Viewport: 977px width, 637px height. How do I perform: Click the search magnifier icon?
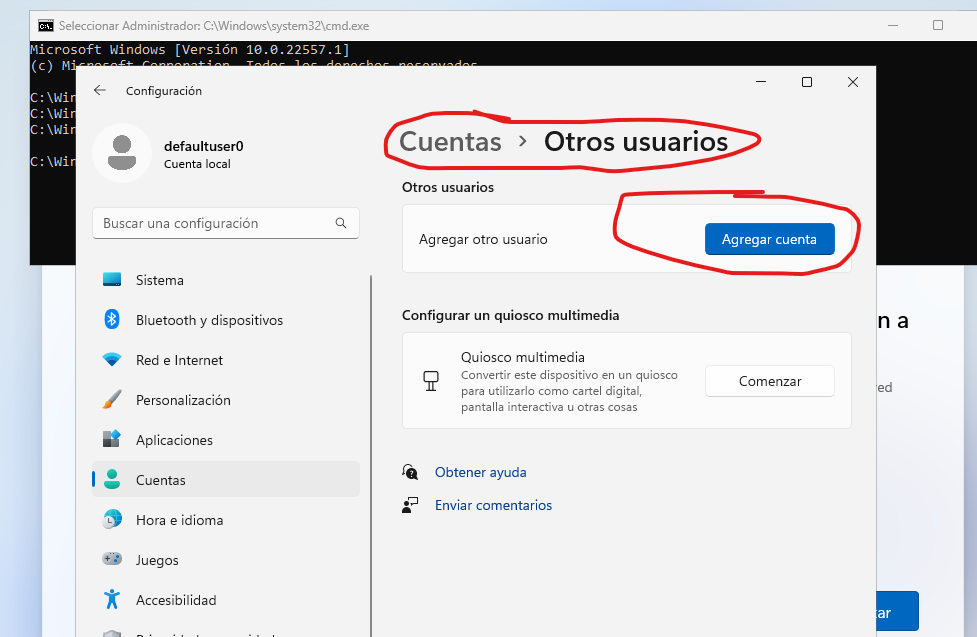click(x=341, y=224)
